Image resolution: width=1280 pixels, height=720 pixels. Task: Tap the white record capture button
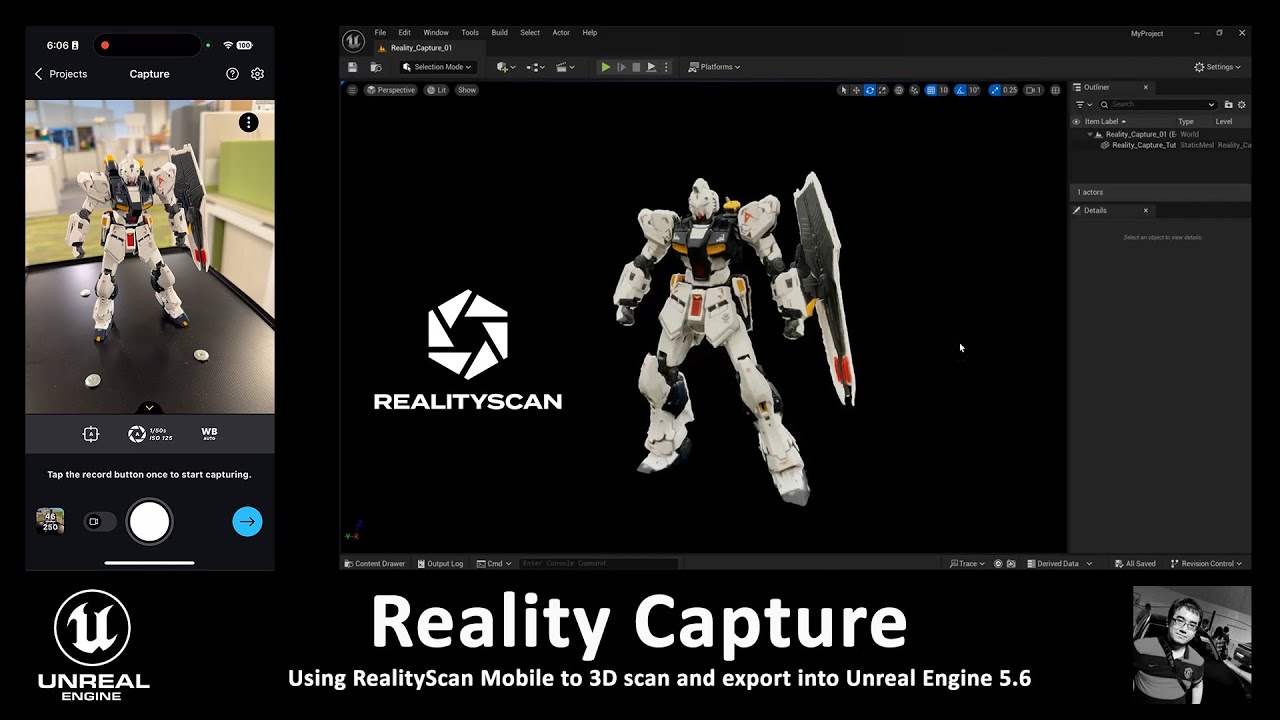click(149, 521)
